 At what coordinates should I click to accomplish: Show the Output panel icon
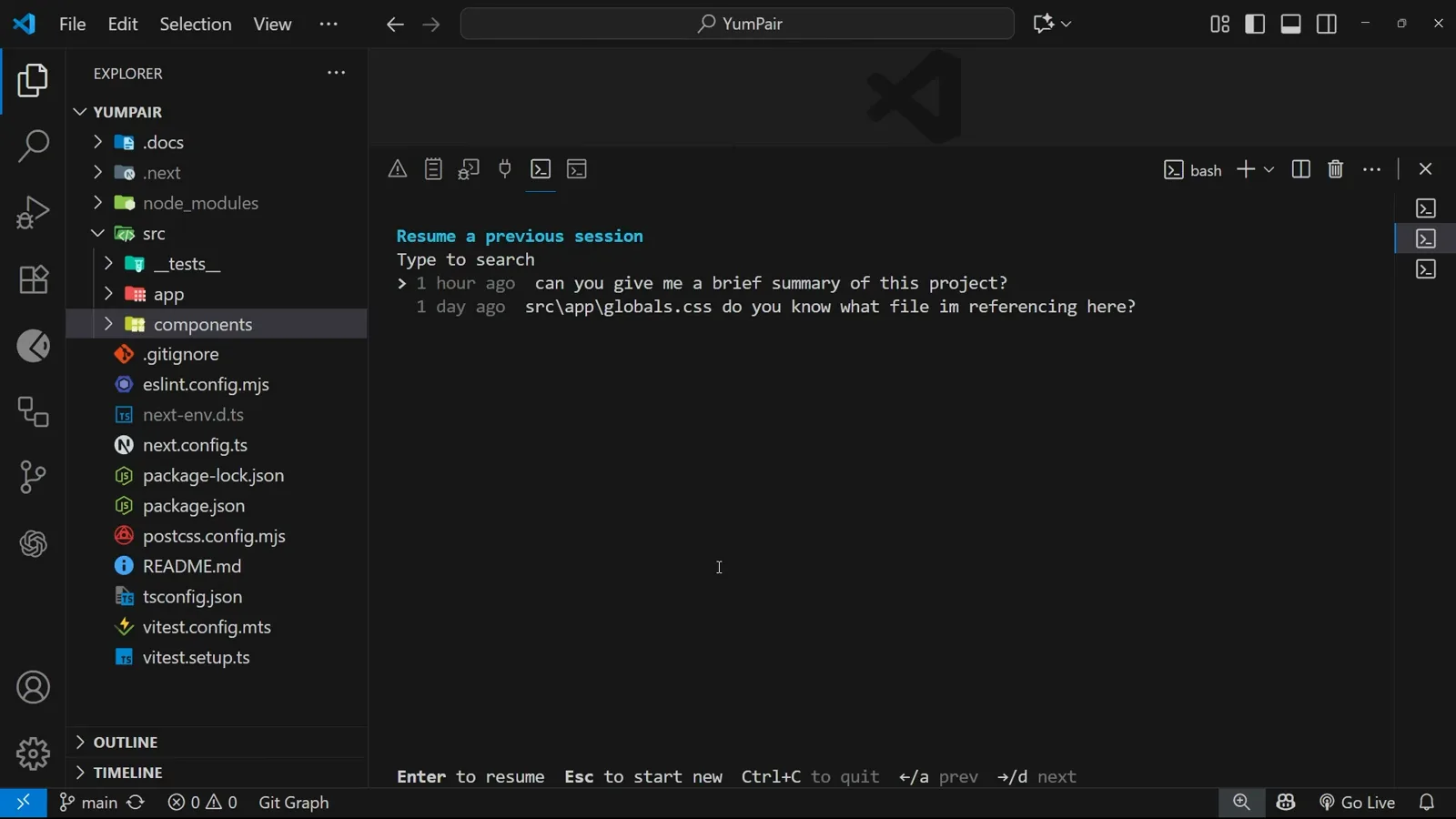click(433, 169)
